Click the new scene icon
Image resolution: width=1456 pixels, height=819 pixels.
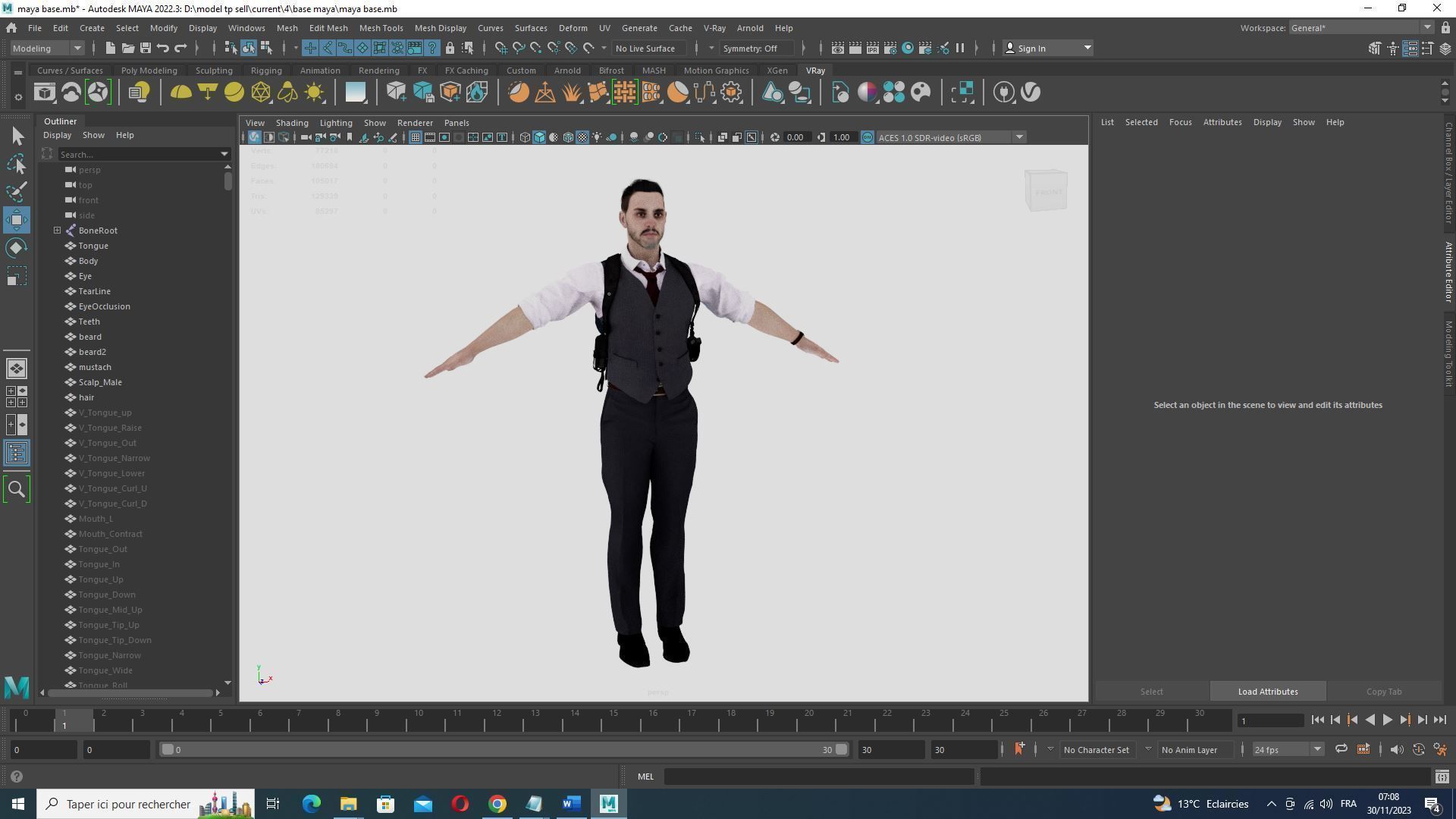pos(111,48)
